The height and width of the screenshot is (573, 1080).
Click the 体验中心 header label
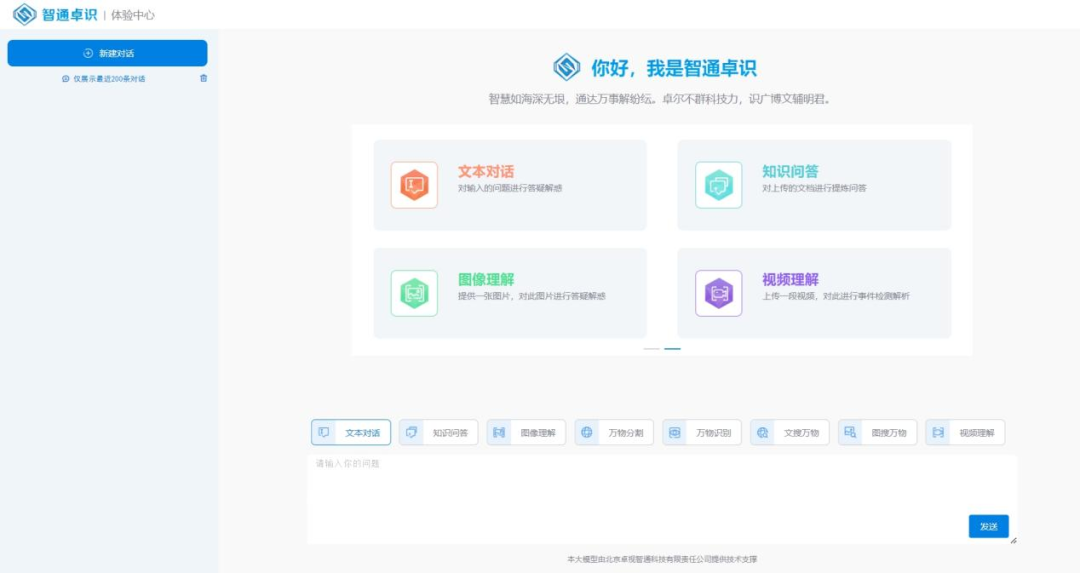coord(133,15)
